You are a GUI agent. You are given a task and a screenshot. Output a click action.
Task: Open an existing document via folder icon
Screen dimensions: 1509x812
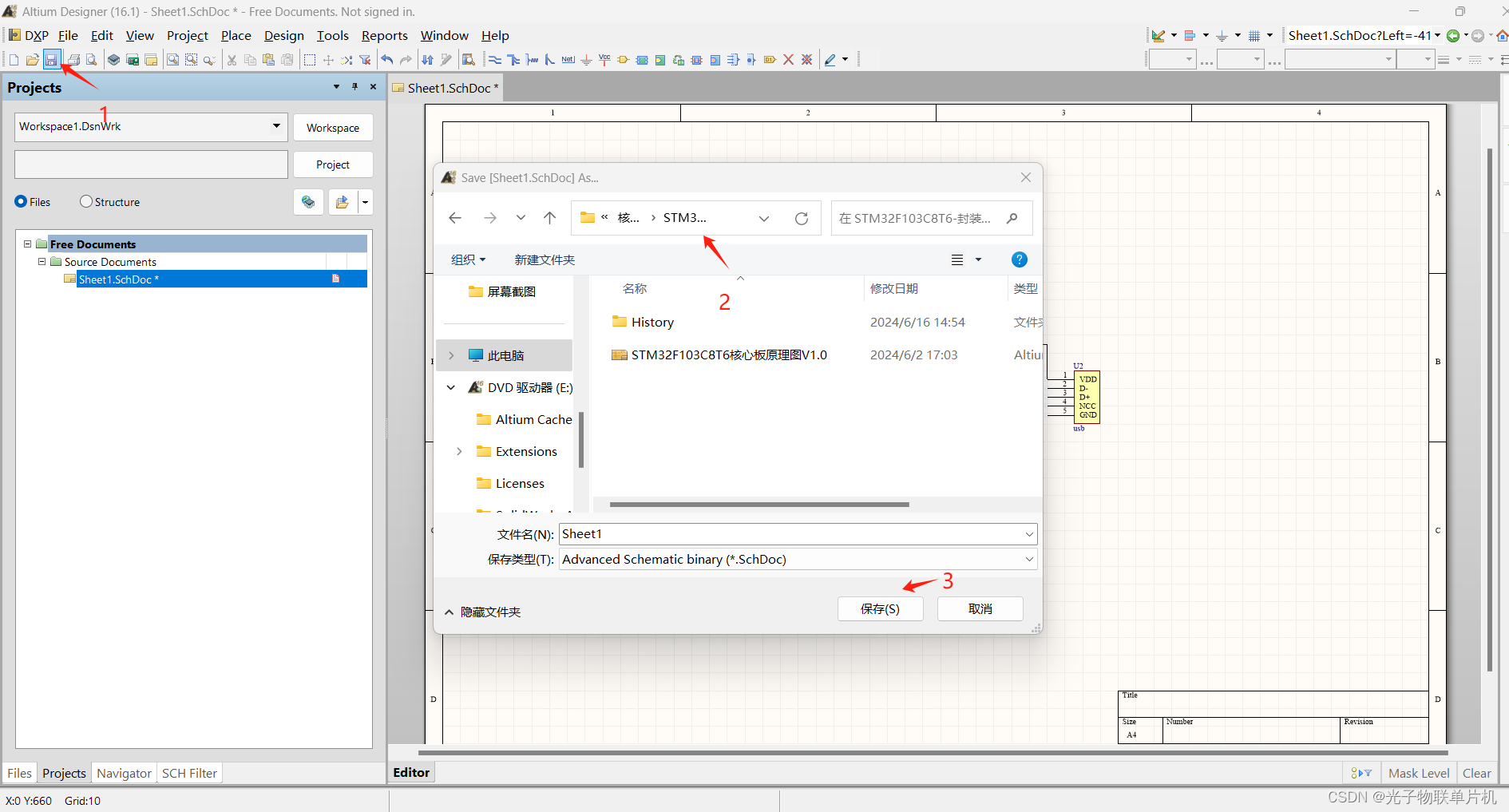pyautogui.click(x=32, y=60)
